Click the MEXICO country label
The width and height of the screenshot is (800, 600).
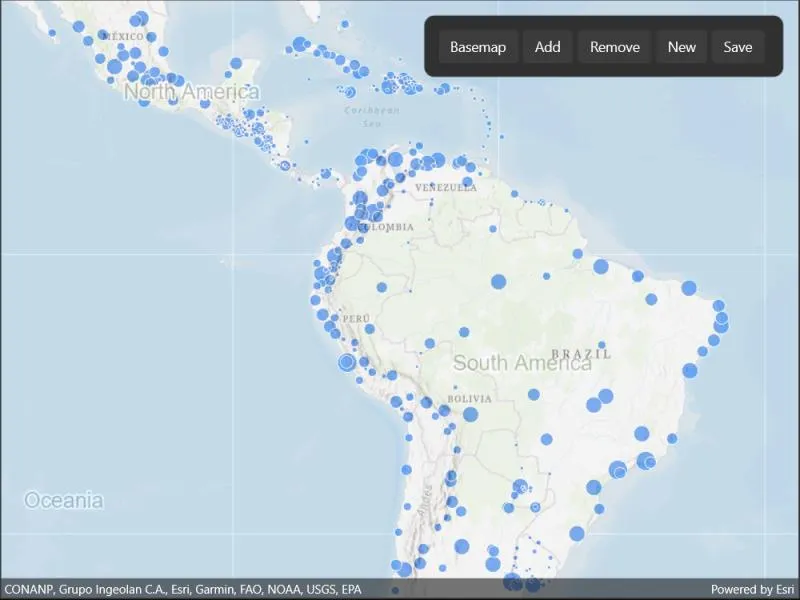[123, 36]
